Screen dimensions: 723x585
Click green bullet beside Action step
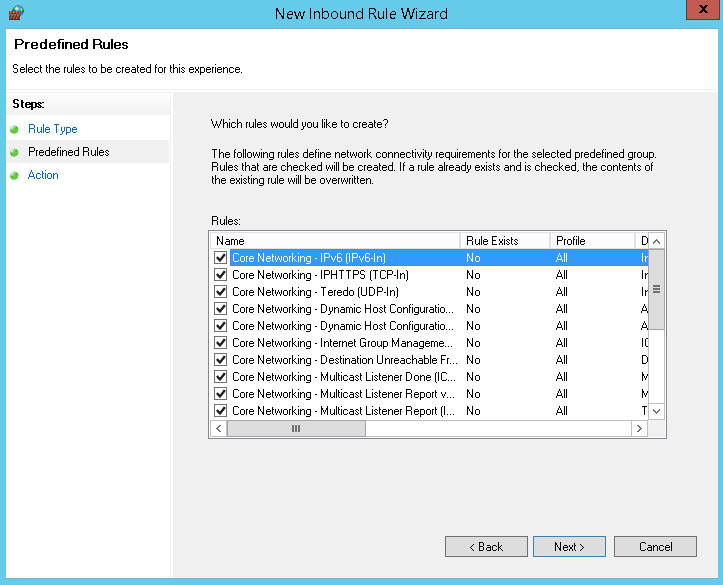click(15, 175)
